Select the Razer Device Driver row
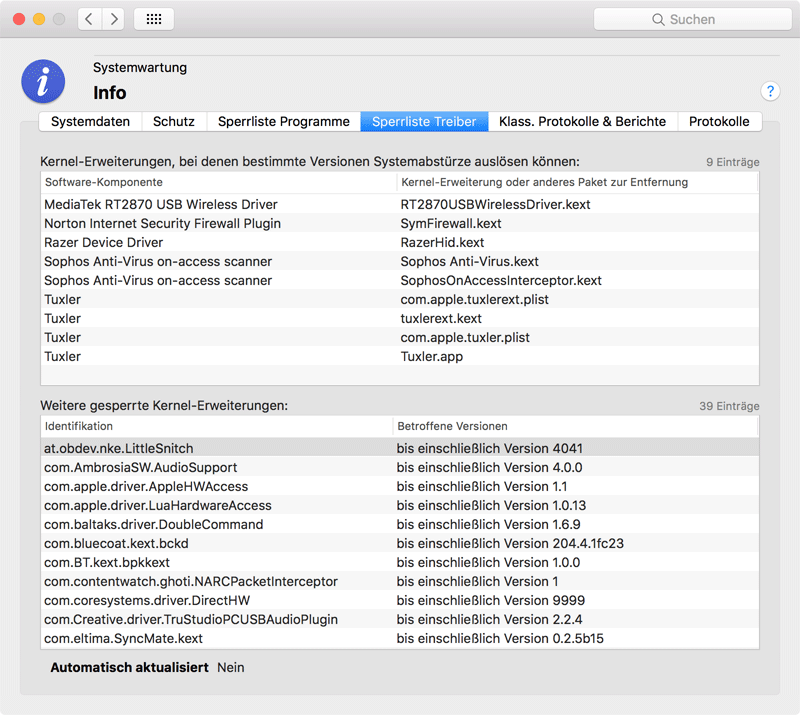 coord(399,242)
